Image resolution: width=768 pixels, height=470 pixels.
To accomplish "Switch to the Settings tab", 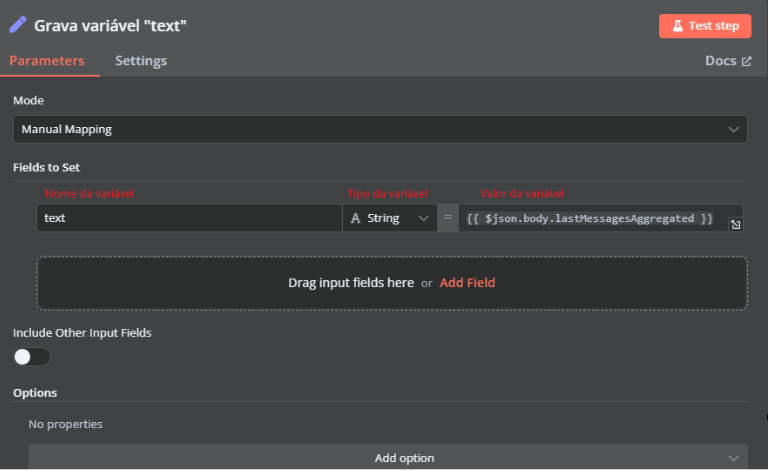I will point(141,61).
